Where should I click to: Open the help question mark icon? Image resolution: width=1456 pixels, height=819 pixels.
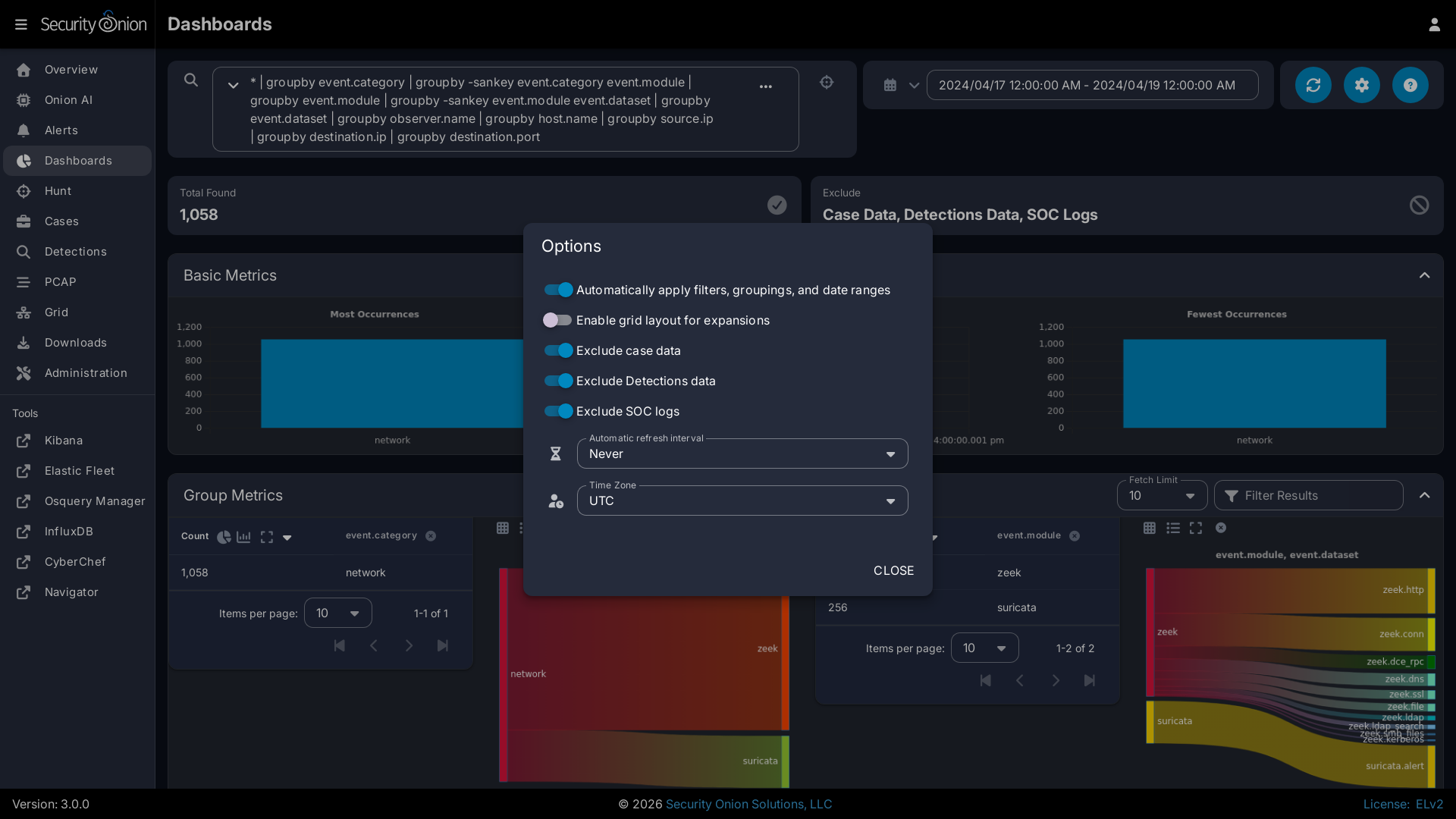(x=1410, y=85)
